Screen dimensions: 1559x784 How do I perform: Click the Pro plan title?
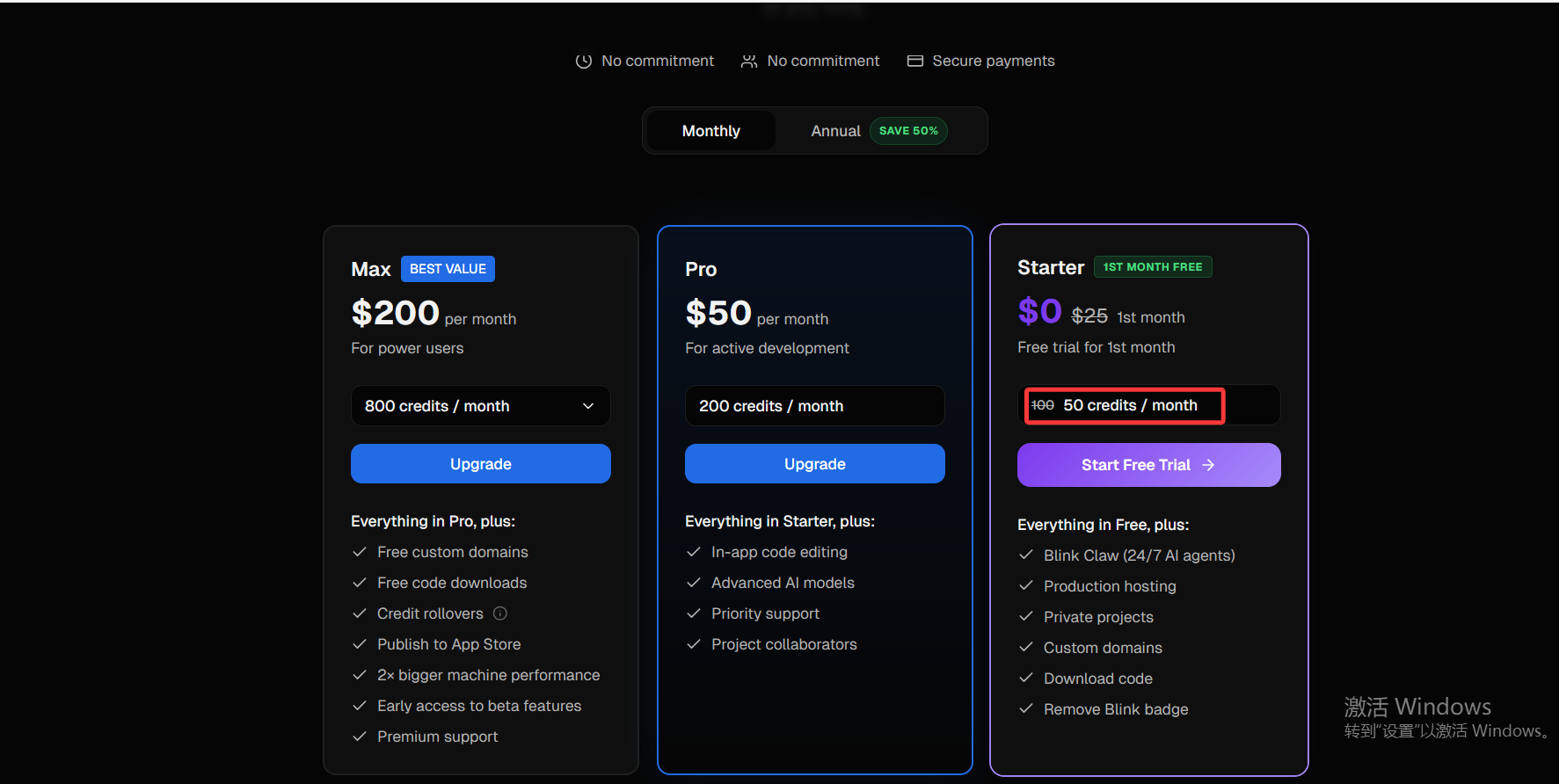coord(701,269)
